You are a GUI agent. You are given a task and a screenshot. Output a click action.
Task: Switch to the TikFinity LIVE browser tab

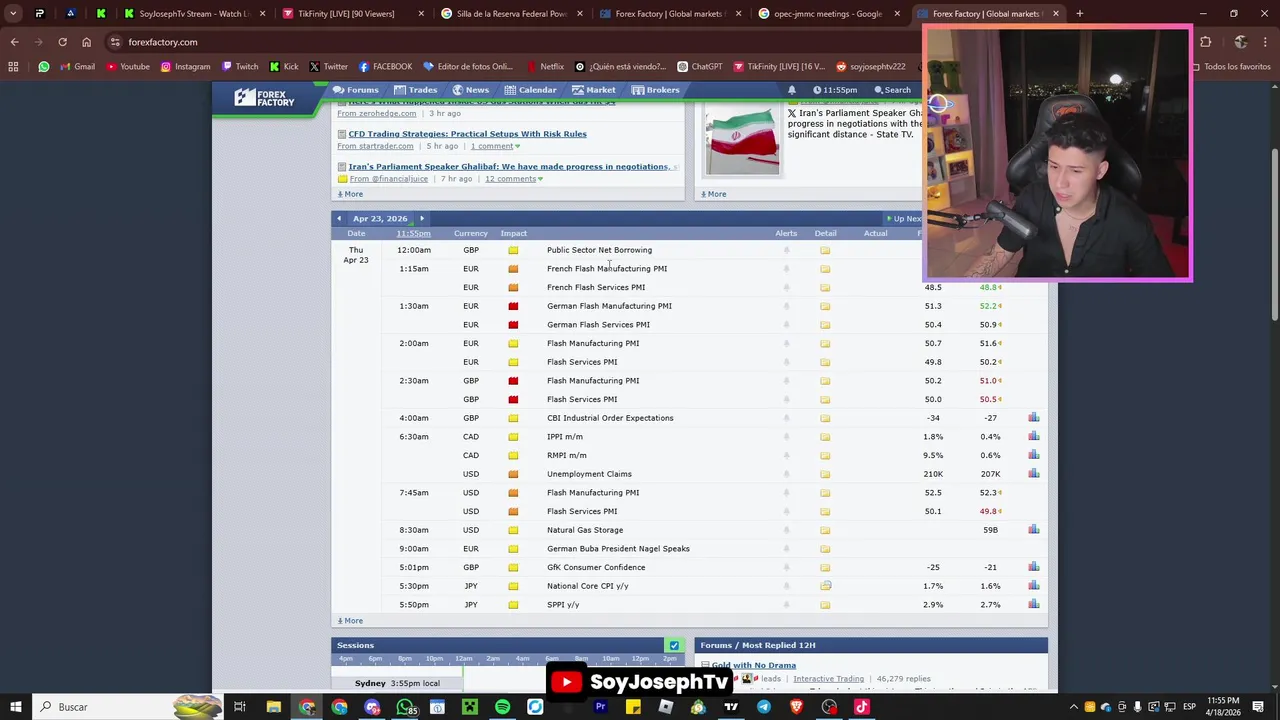(x=350, y=14)
